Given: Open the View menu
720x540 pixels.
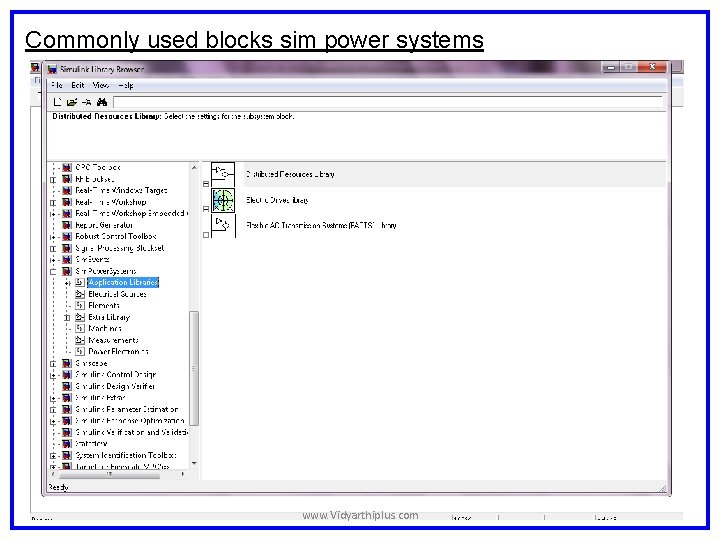Looking at the screenshot, I should (101, 85).
